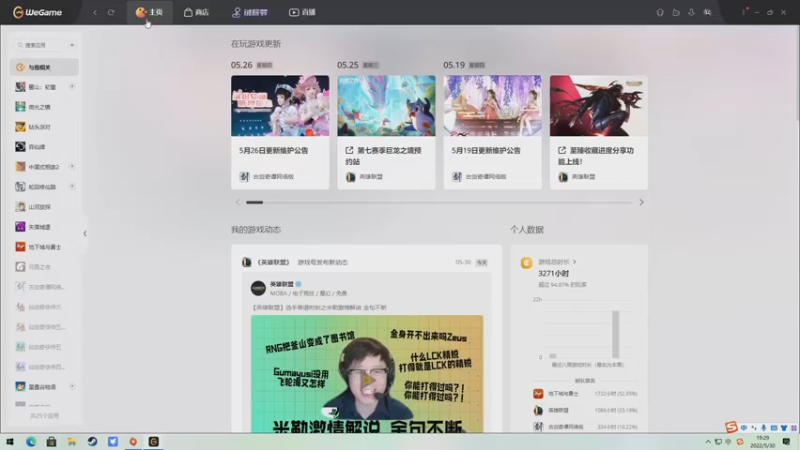This screenshot has width=800, height=450.
Task: Add an app with the plus button
Action: 72,45
